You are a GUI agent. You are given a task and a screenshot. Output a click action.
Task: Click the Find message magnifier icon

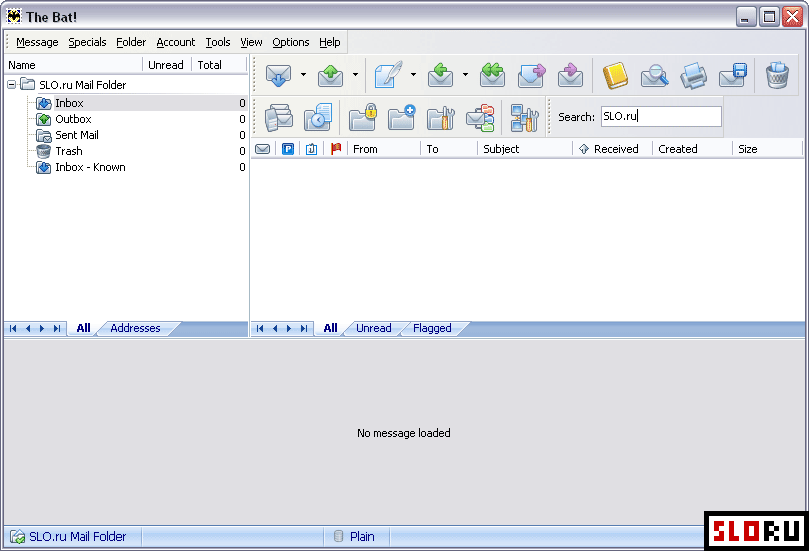[654, 76]
